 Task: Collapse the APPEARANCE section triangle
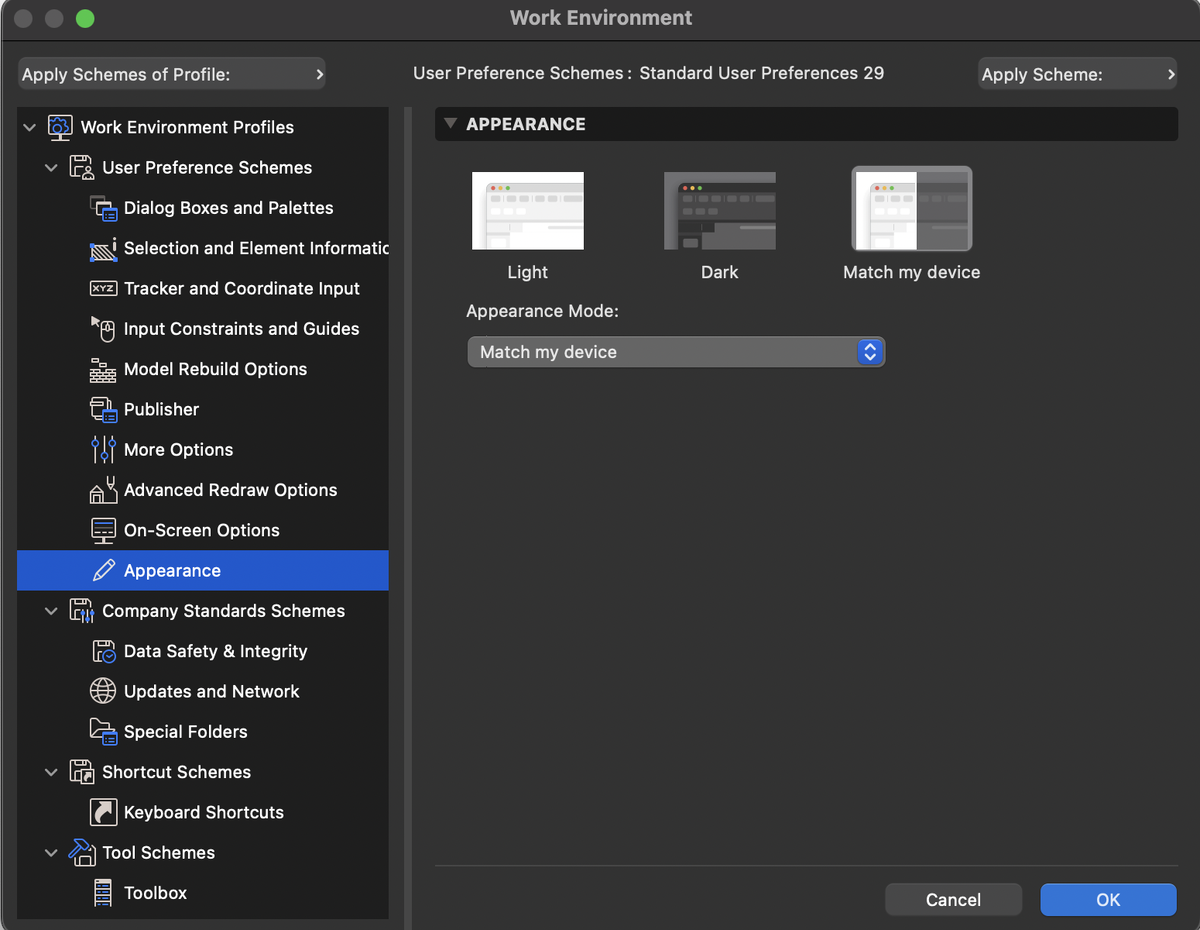click(450, 124)
